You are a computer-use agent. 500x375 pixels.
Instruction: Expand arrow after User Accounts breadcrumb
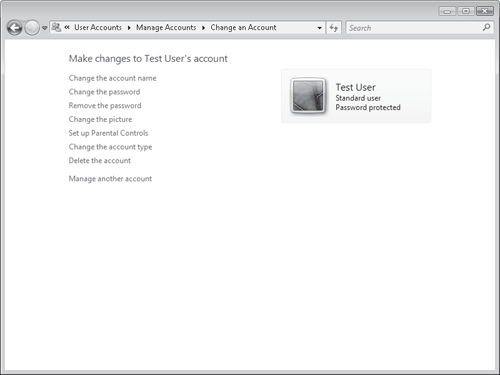pyautogui.click(x=129, y=28)
